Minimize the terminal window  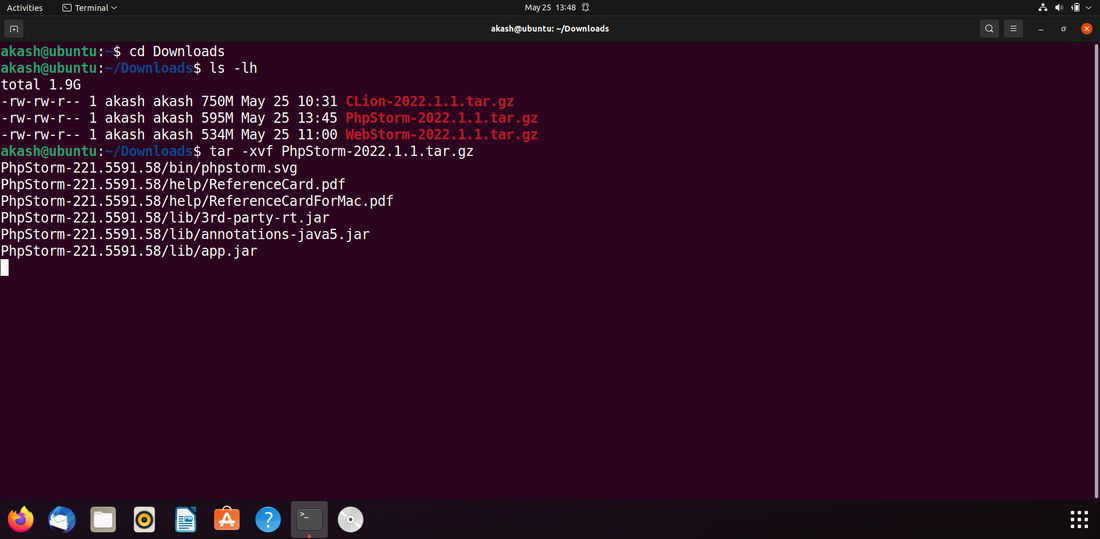pyautogui.click(x=1041, y=29)
